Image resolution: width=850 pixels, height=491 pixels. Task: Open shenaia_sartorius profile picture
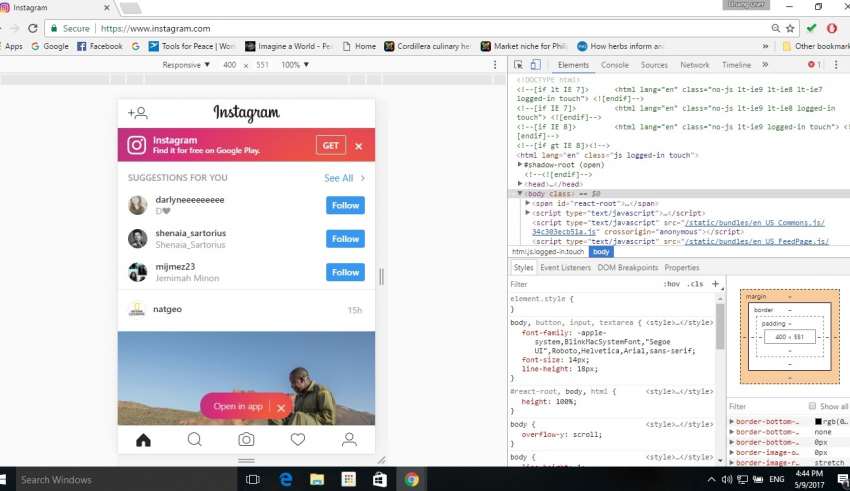pyautogui.click(x=138, y=238)
